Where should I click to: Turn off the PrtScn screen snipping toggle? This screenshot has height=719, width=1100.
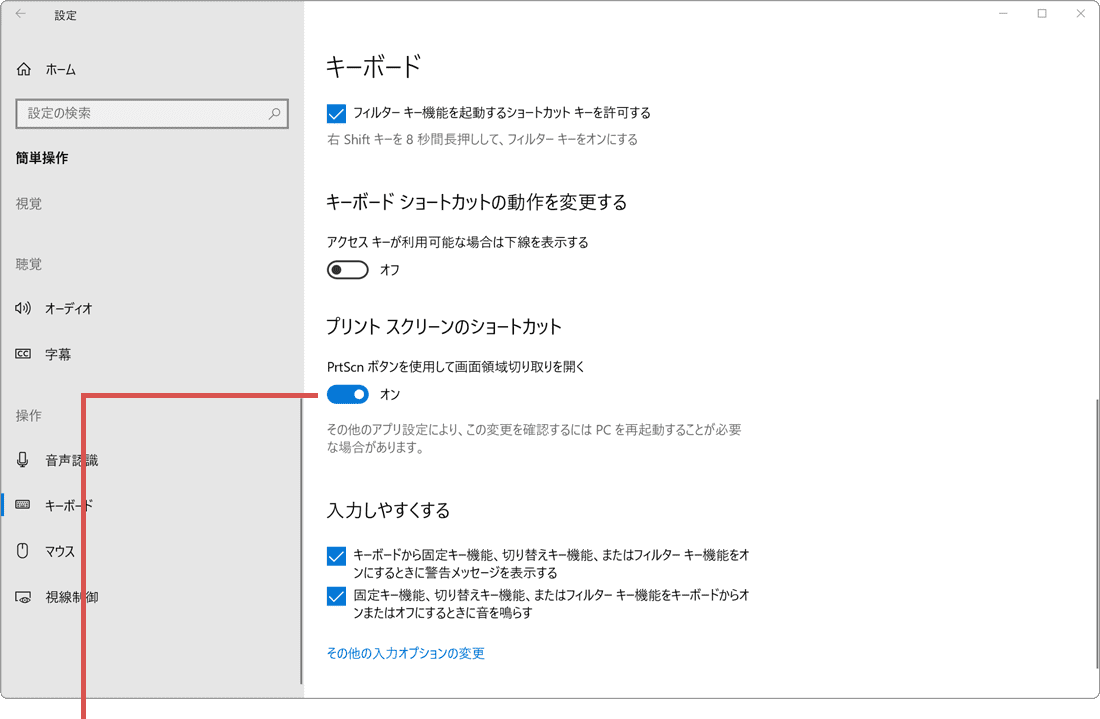(x=347, y=394)
